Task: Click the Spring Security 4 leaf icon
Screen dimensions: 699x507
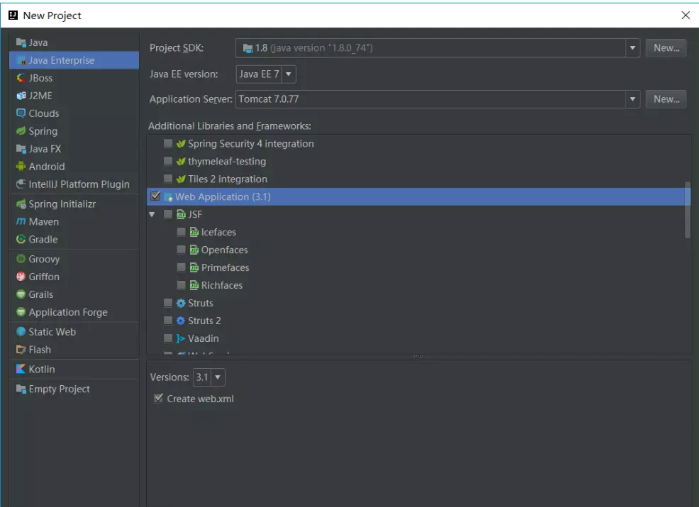Action: (181, 144)
